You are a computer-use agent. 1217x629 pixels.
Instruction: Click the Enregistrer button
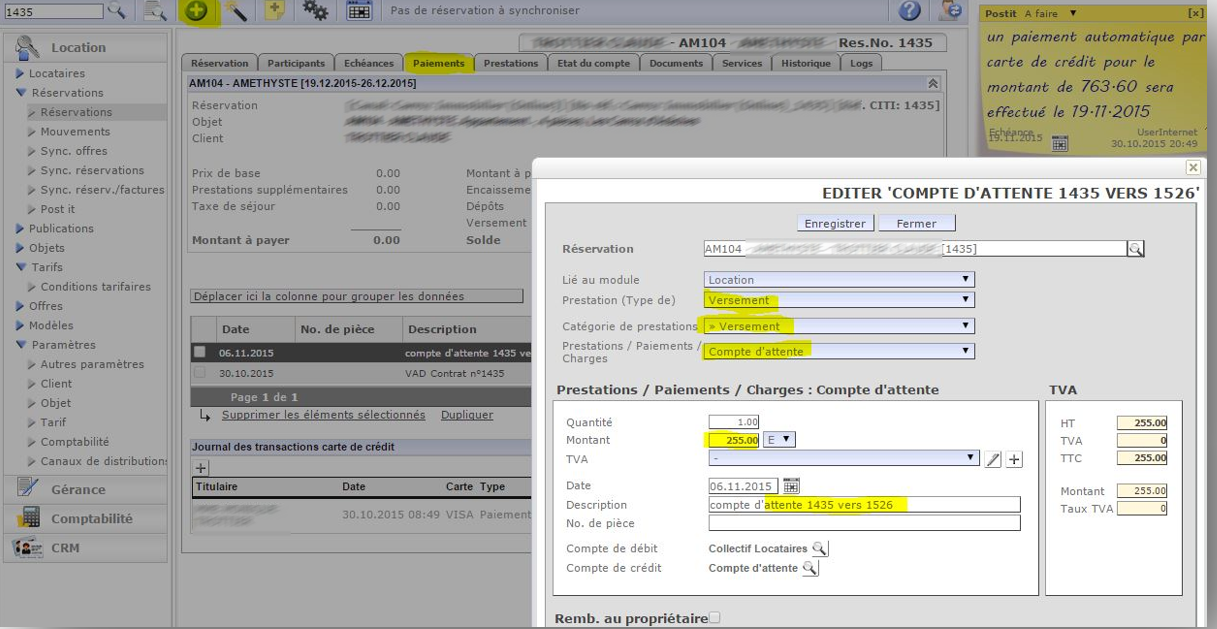click(x=835, y=223)
